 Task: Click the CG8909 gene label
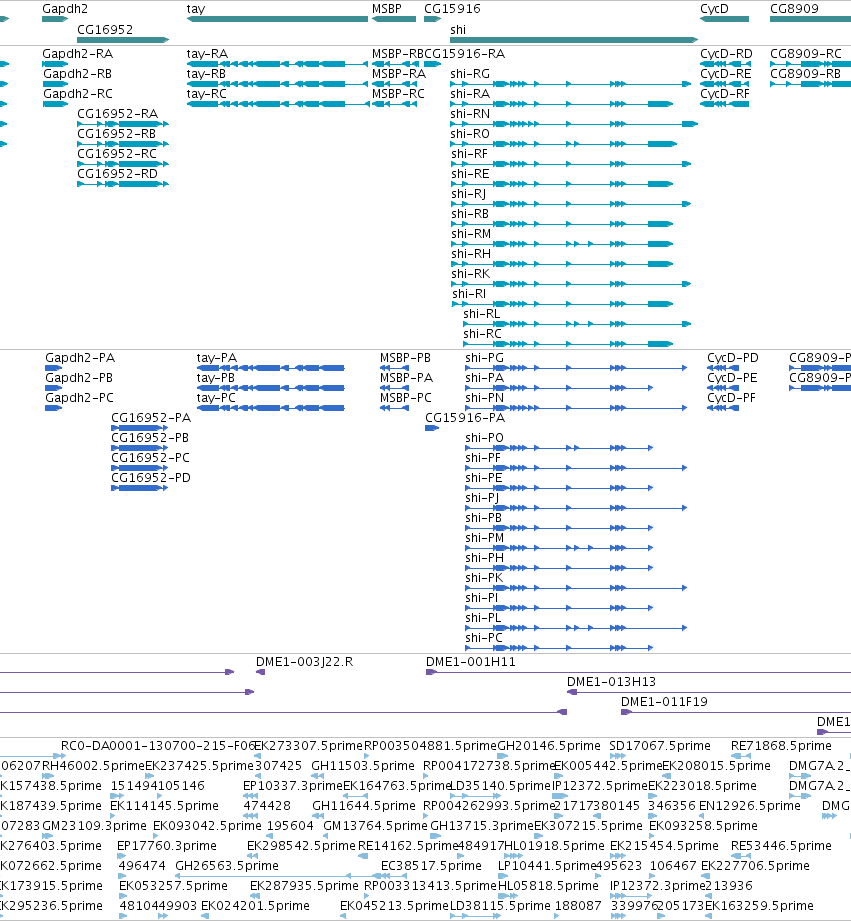(x=794, y=9)
